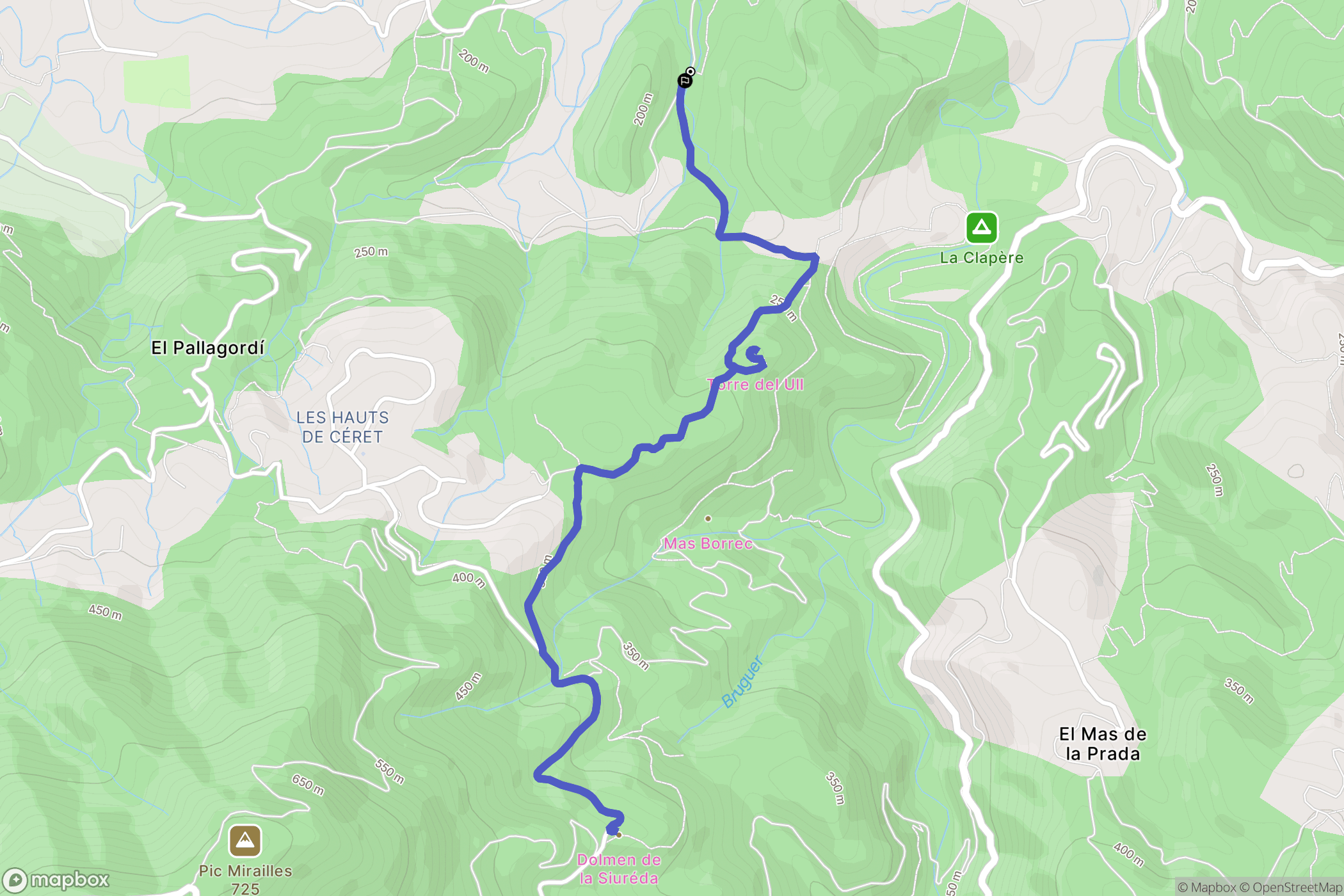Click the Pic Mirailles mountain peak icon
Image resolution: width=1344 pixels, height=896 pixels.
pyautogui.click(x=245, y=840)
